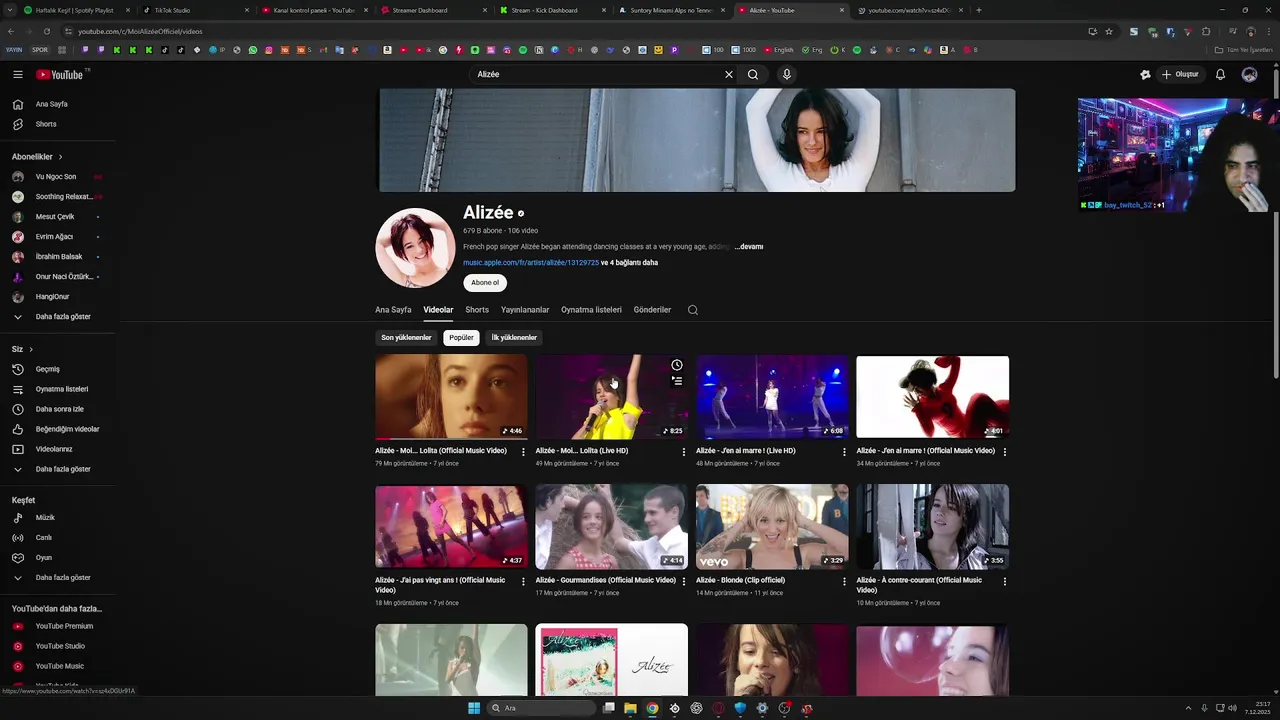
Task: Open Videolarınız in sidebar
Action: [54, 449]
